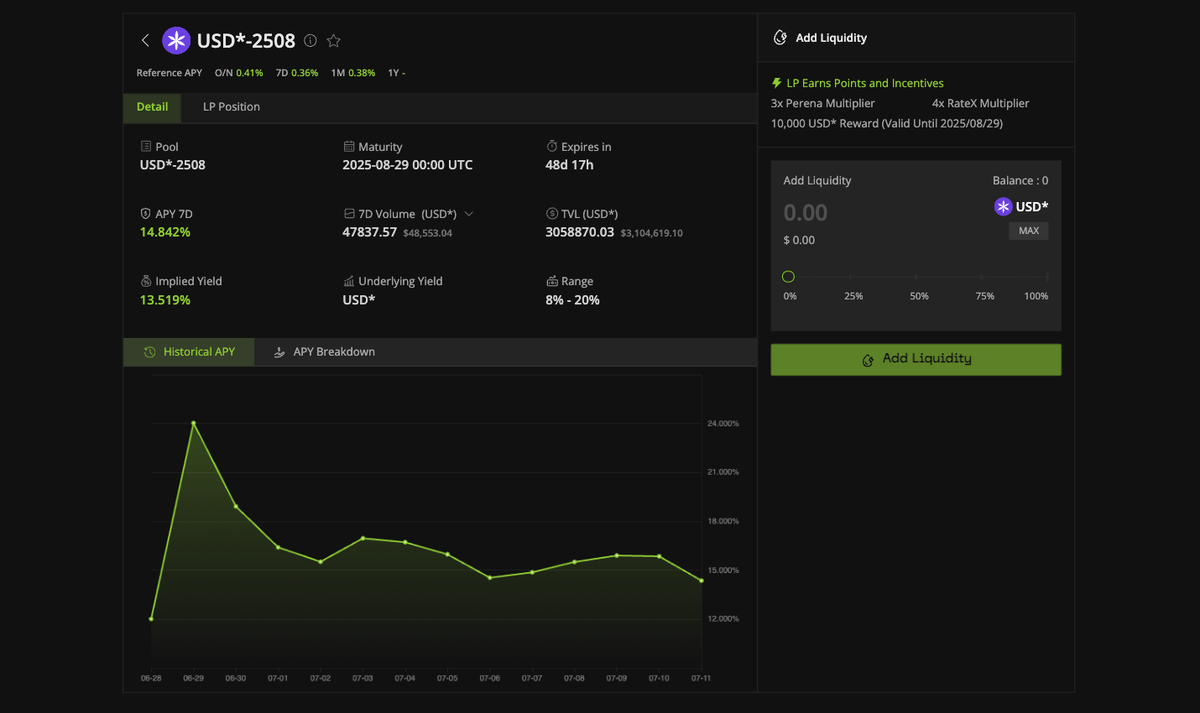Viewport: 1200px width, 713px height.
Task: Click the green Add Liquidity button
Action: click(916, 359)
